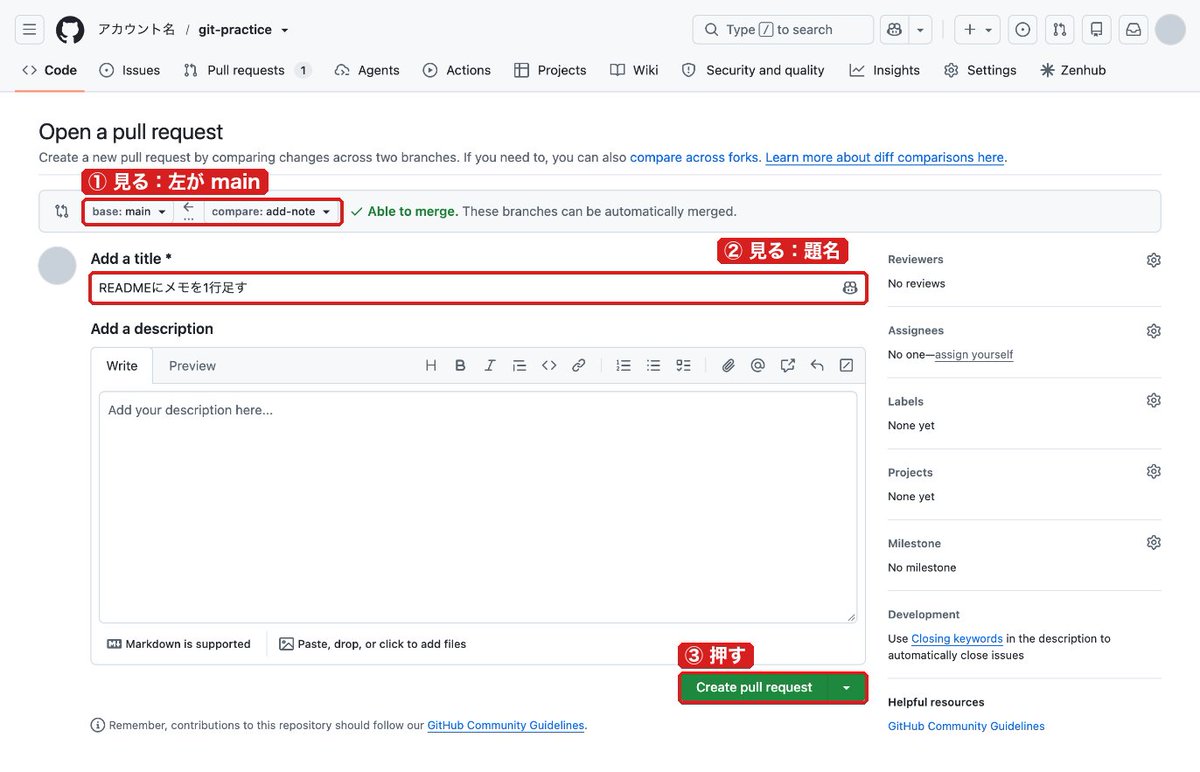1200x772 pixels.
Task: Open the create new (+) dropdown
Action: coord(978,30)
